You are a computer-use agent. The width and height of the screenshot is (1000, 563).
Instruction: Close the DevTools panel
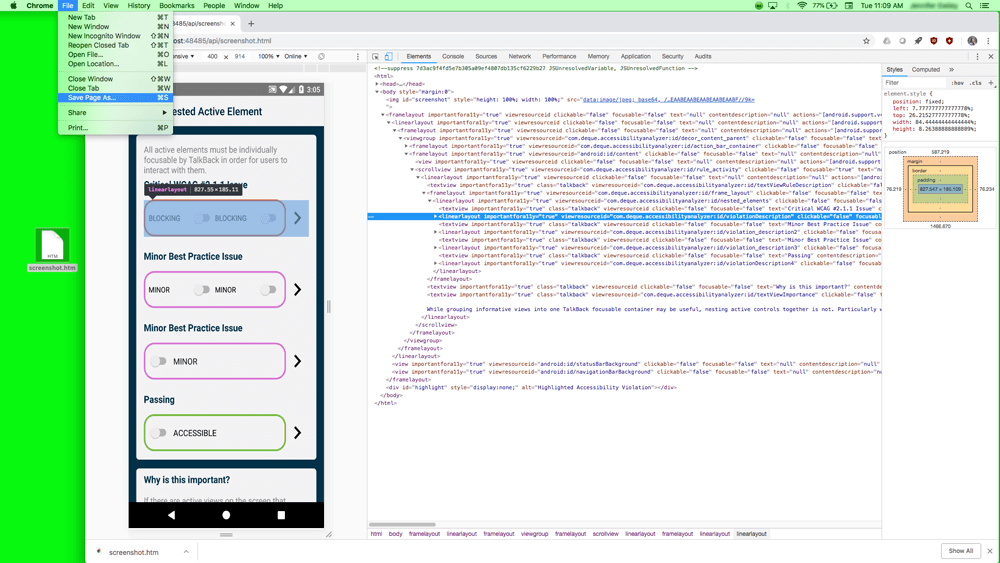(x=991, y=57)
